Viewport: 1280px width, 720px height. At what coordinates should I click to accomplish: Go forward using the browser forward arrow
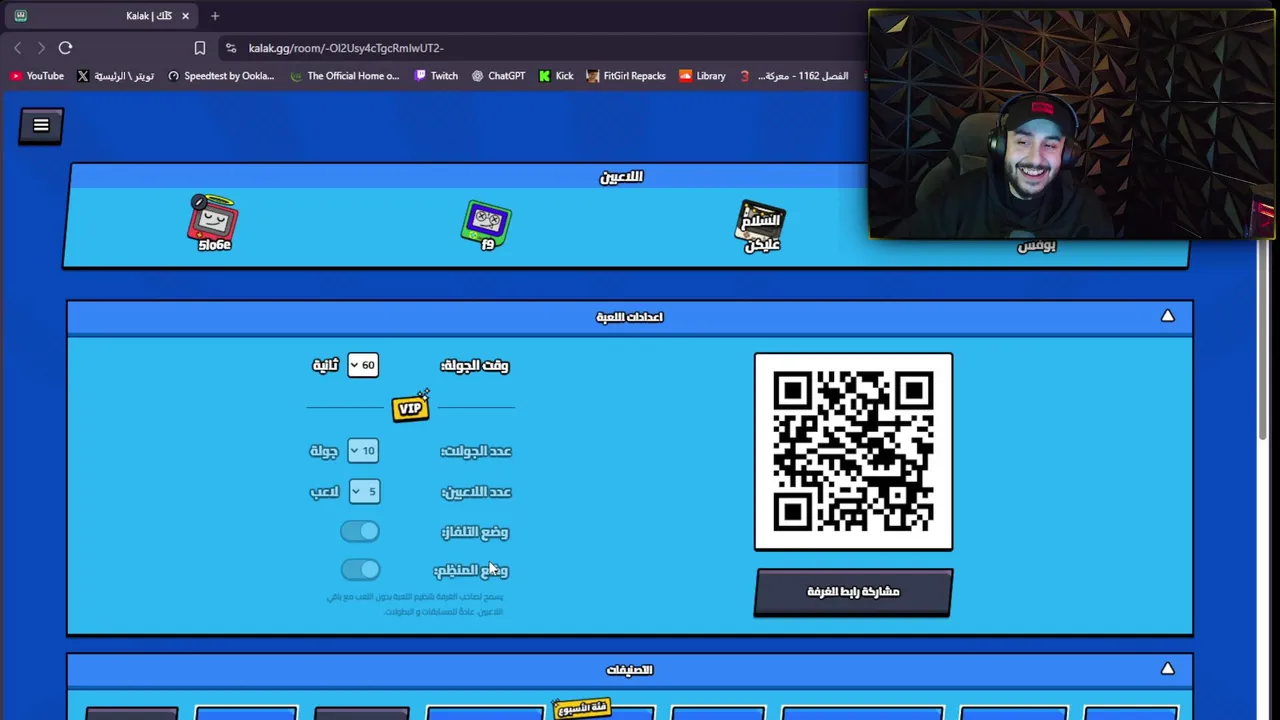pyautogui.click(x=41, y=47)
